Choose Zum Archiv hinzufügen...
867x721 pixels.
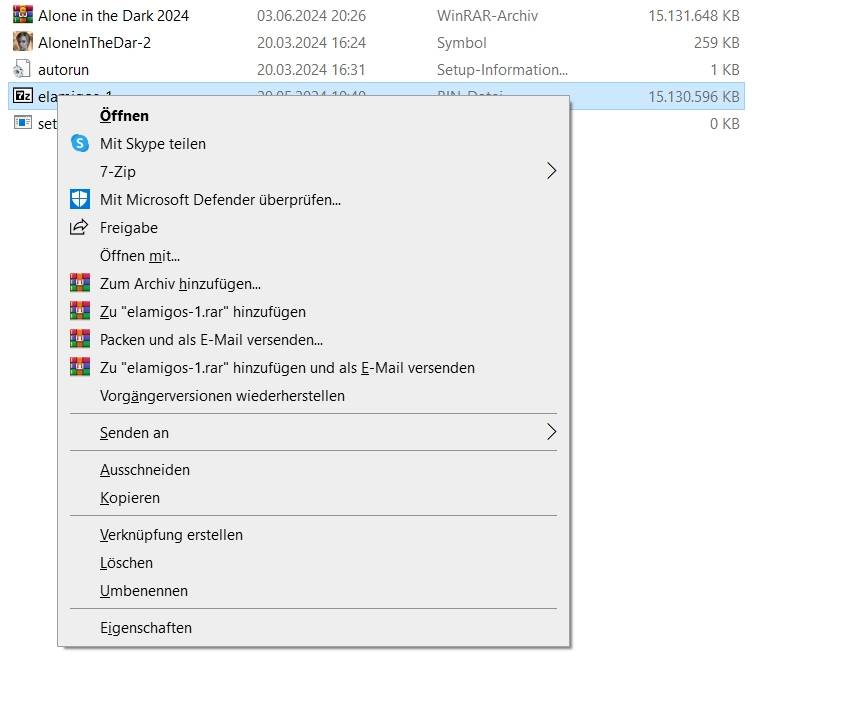(x=314, y=284)
